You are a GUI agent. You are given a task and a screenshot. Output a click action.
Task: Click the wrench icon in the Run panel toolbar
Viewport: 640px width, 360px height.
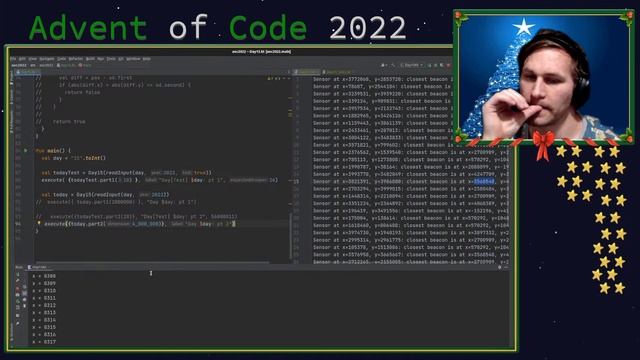click(18, 281)
